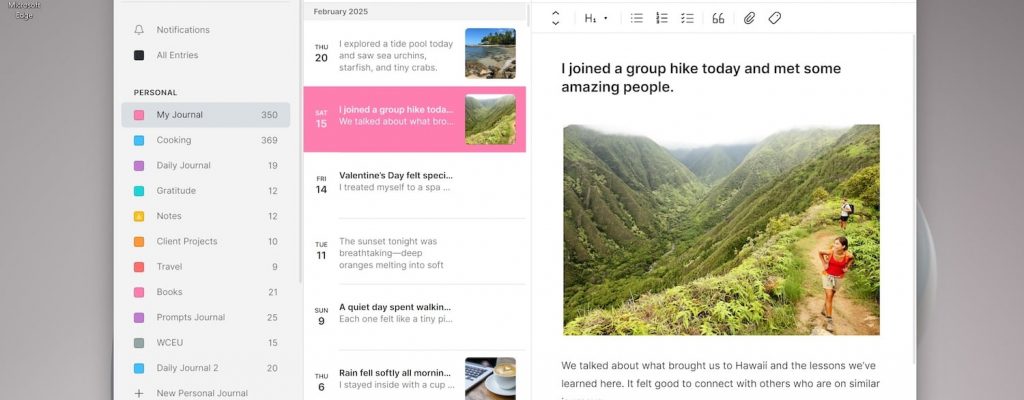Open the Cooking journal

tap(174, 140)
